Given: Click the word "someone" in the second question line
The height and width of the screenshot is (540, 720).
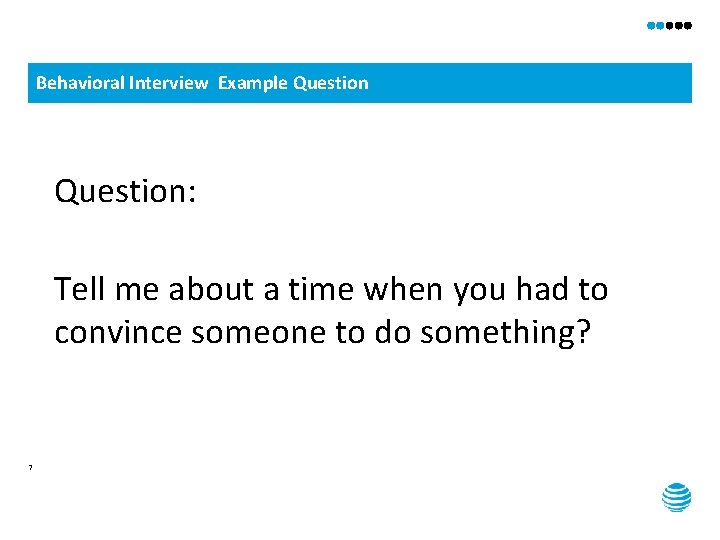Looking at the screenshot, I should (259, 332).
